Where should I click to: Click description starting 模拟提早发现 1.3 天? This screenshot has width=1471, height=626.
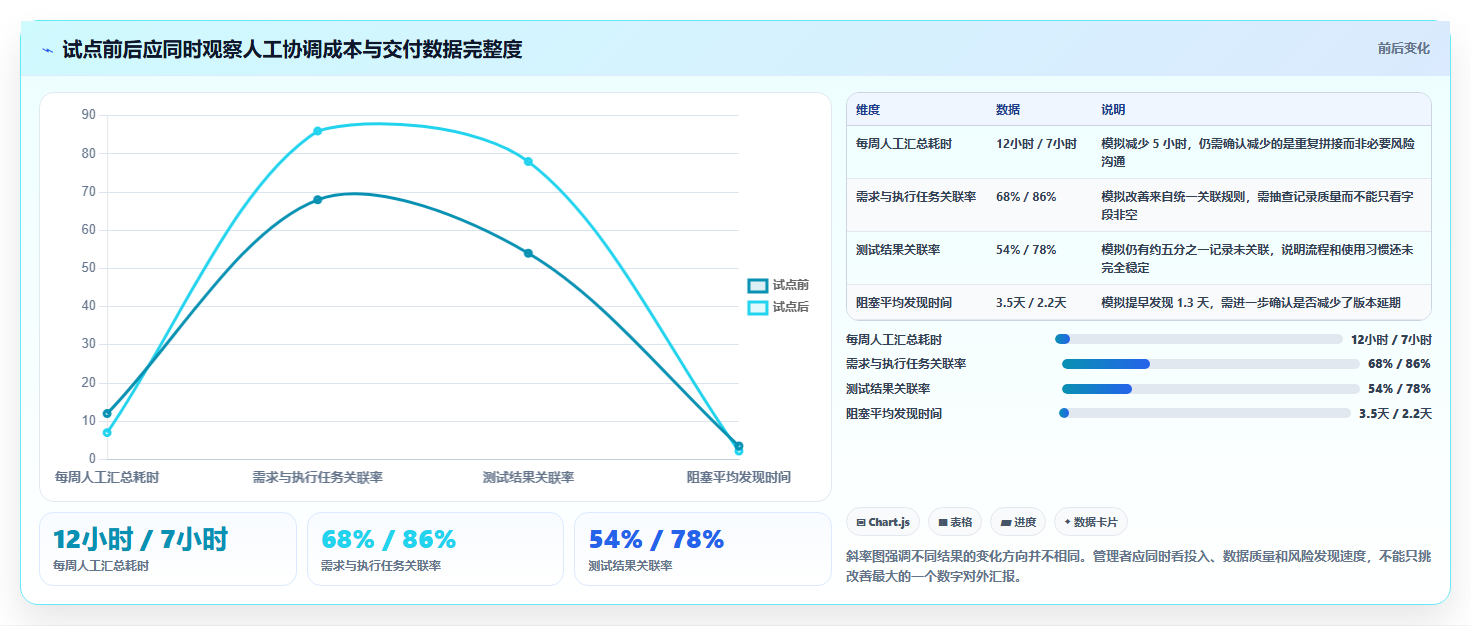point(1251,303)
